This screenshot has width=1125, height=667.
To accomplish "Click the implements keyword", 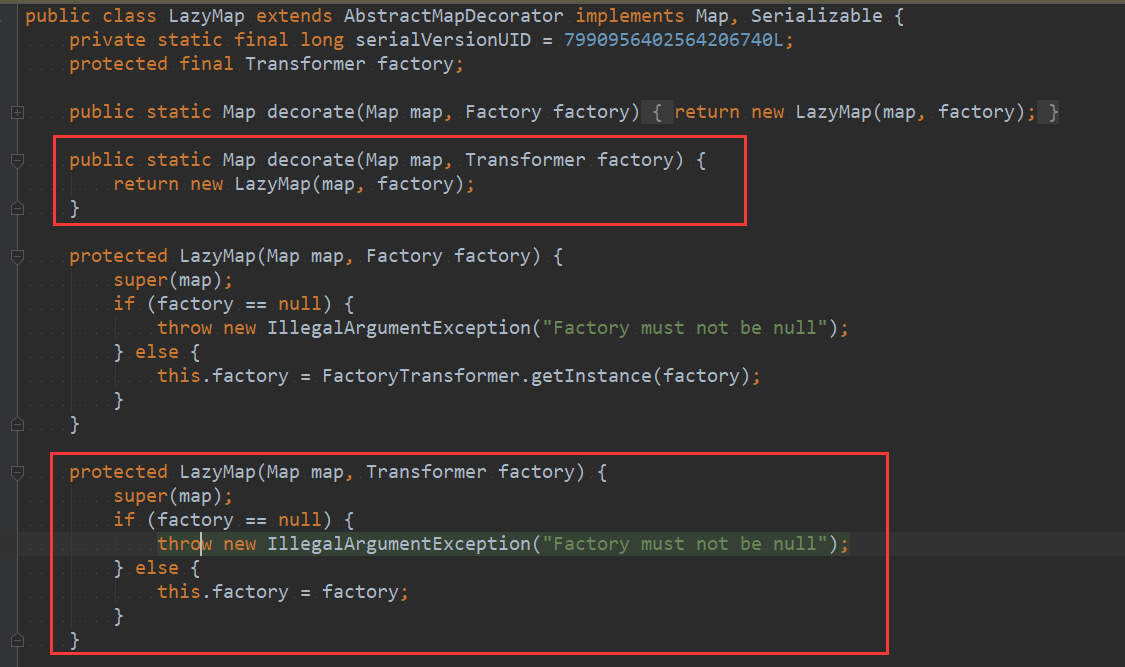I will [x=630, y=16].
